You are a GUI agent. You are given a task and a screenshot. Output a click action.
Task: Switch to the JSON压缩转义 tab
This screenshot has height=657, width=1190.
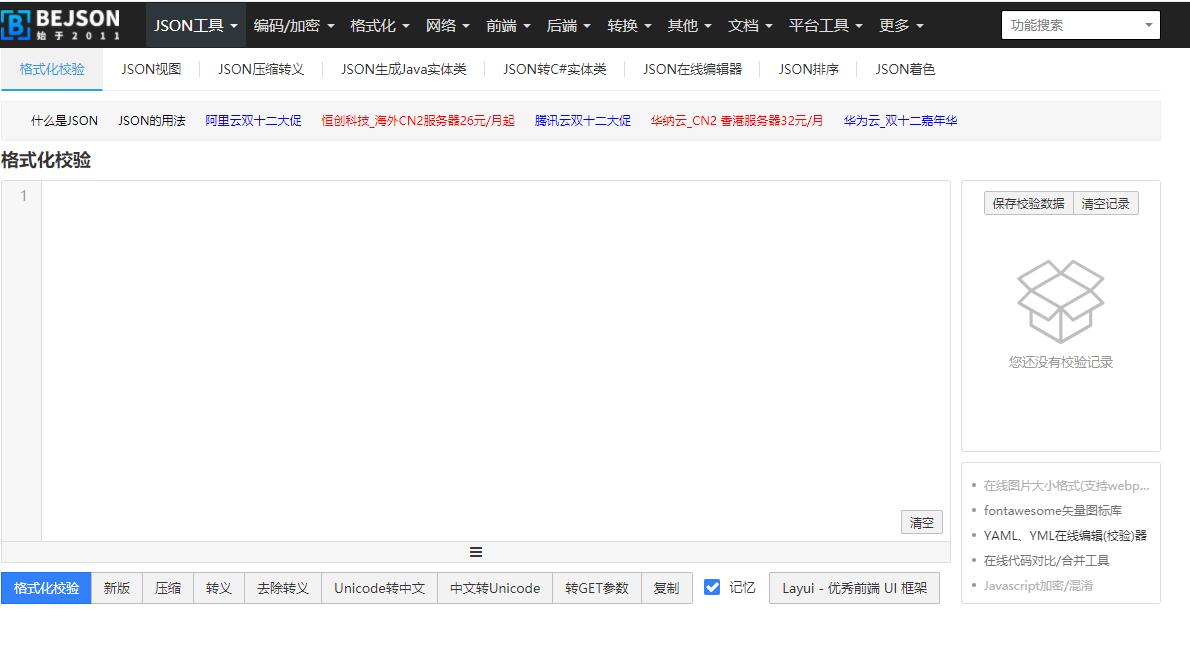pyautogui.click(x=261, y=69)
